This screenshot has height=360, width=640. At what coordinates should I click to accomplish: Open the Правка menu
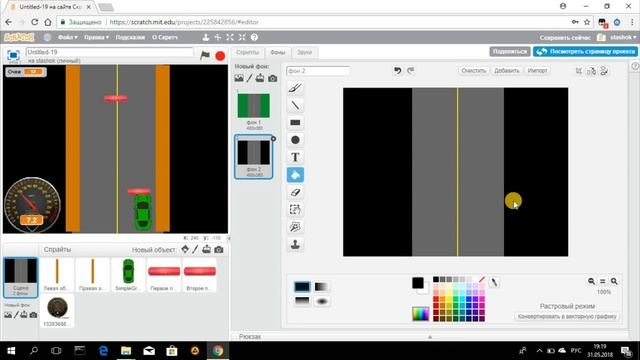pos(96,37)
